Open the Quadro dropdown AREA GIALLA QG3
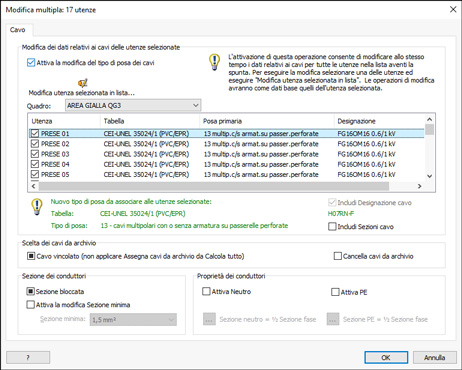 click(x=133, y=106)
